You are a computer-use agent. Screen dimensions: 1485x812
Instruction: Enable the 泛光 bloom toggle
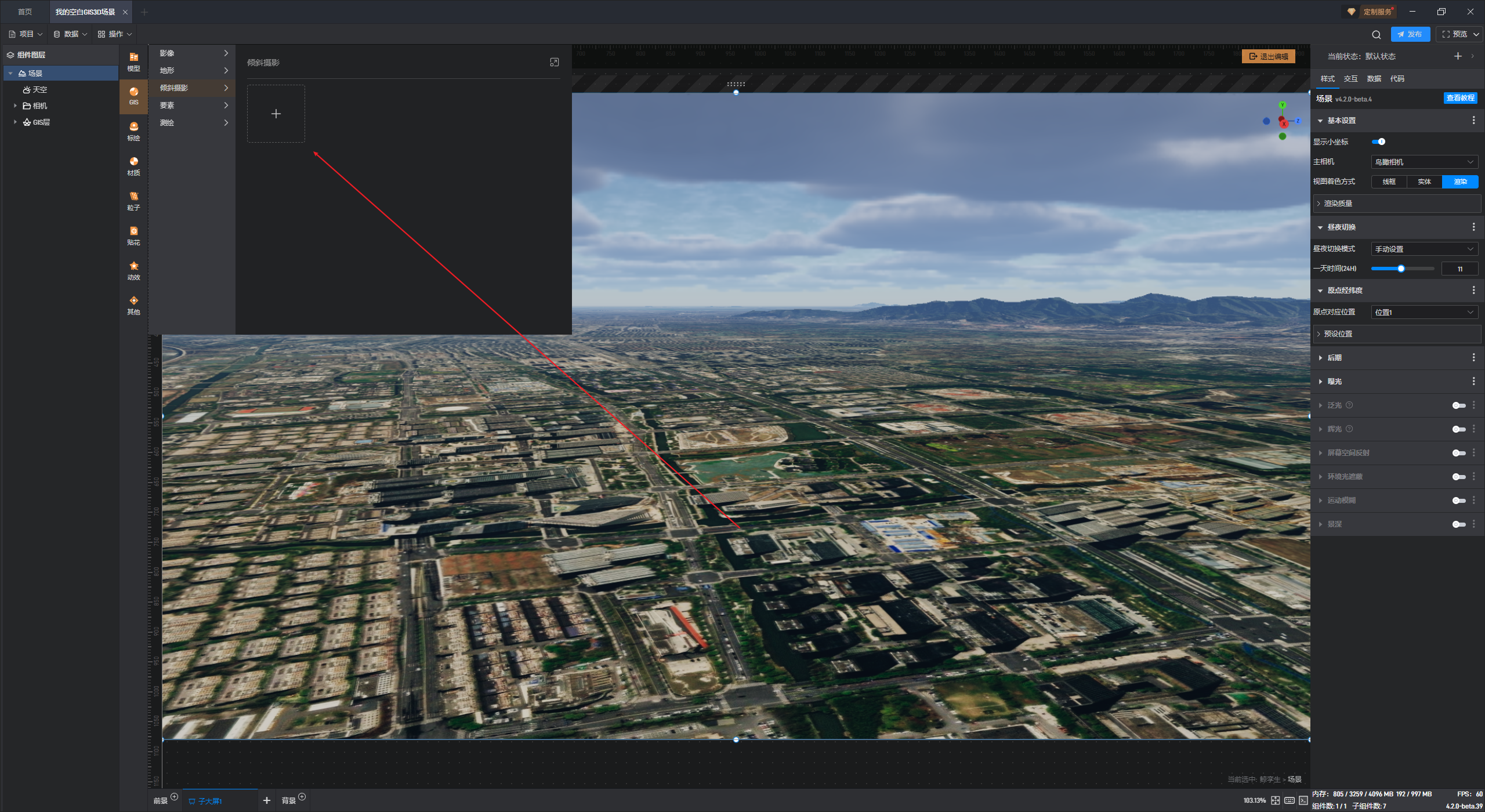pyautogui.click(x=1458, y=405)
